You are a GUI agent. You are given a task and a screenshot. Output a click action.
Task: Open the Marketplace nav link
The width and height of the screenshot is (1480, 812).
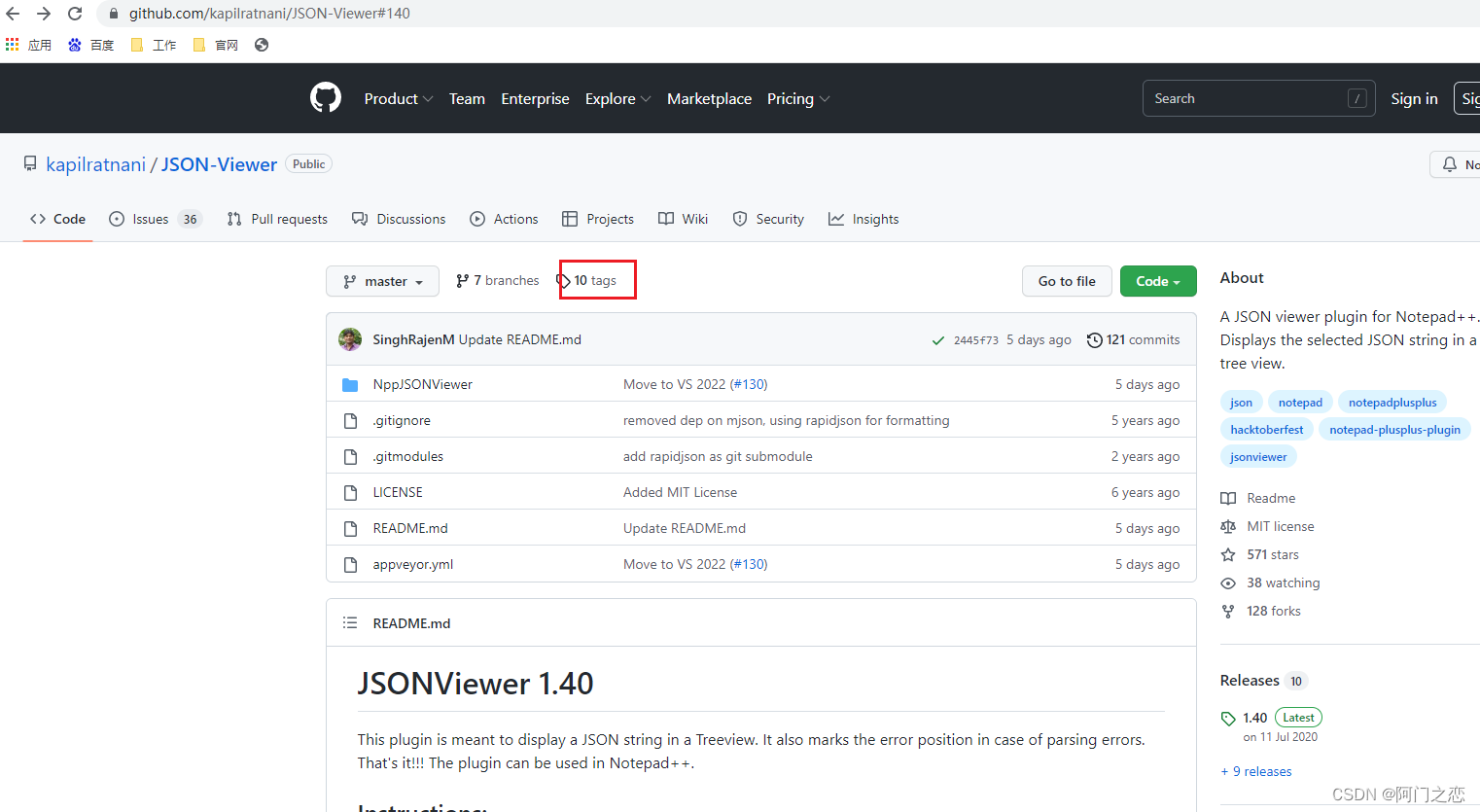[709, 99]
